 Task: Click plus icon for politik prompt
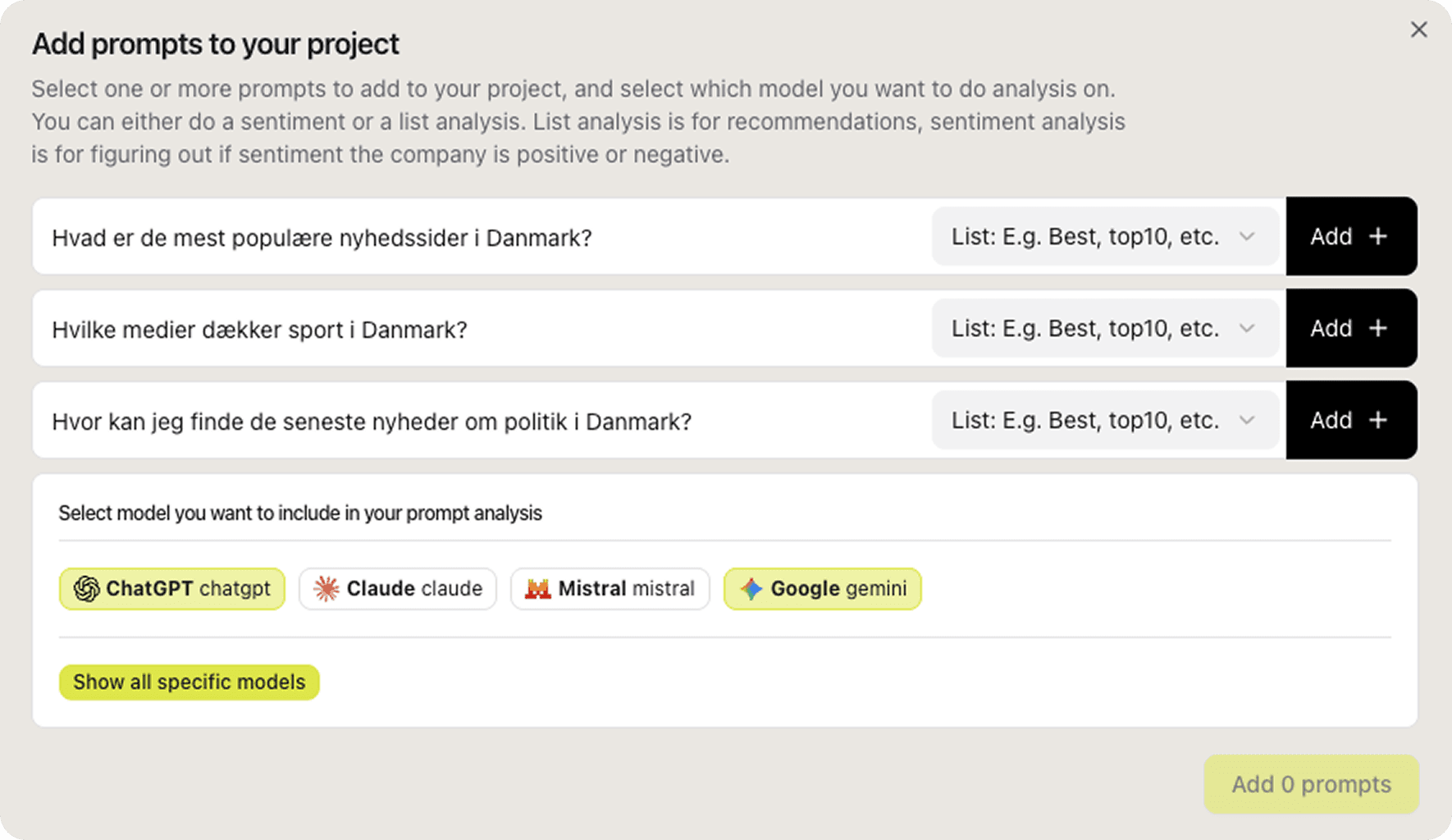point(1378,420)
